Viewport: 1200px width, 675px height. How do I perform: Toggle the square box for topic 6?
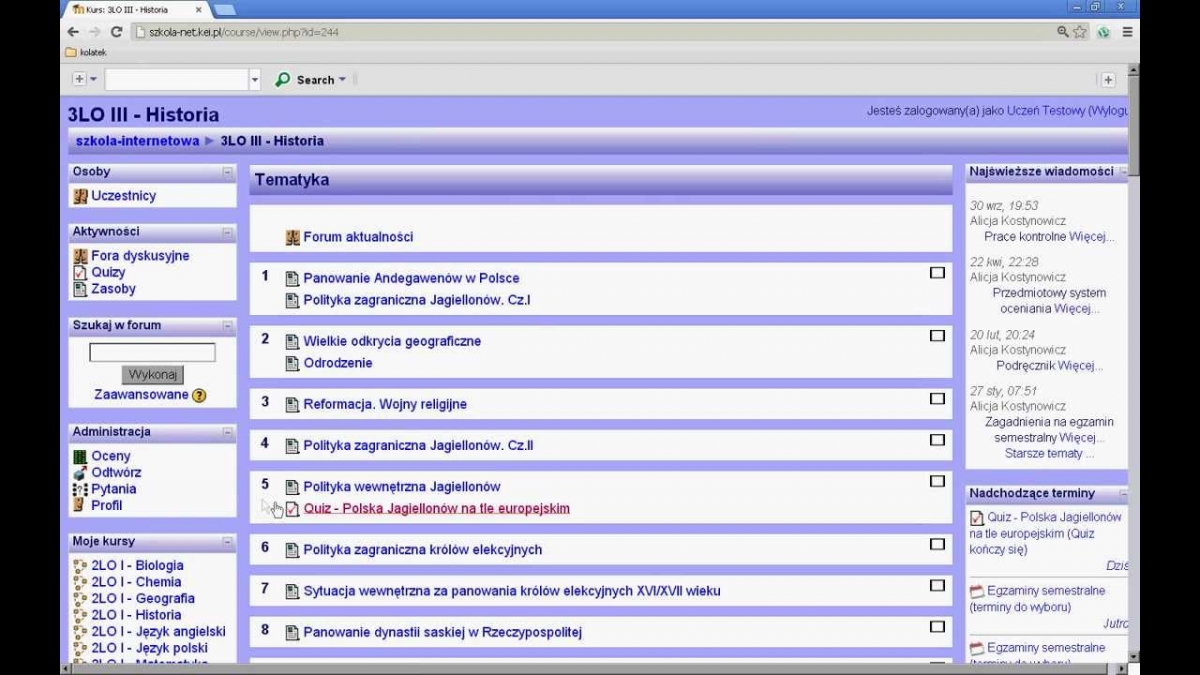[937, 544]
